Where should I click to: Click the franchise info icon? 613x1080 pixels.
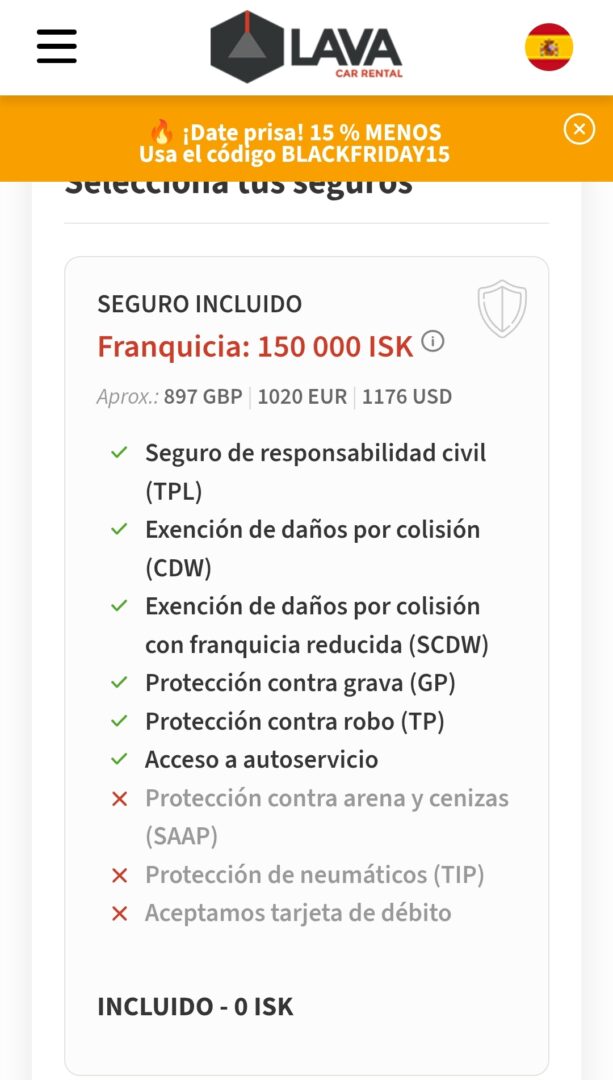[x=433, y=342]
